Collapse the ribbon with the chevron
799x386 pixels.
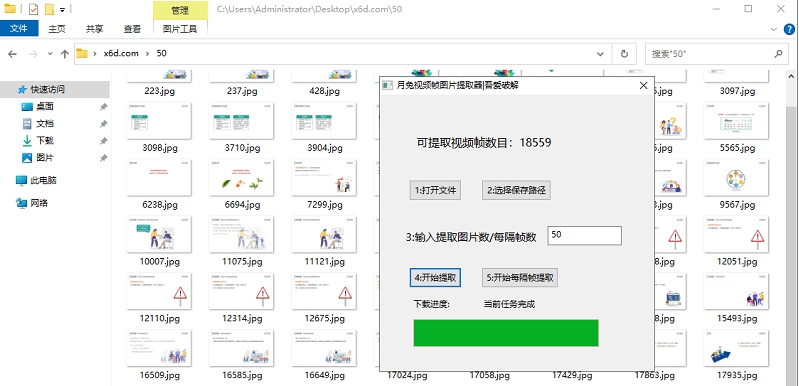pos(774,29)
